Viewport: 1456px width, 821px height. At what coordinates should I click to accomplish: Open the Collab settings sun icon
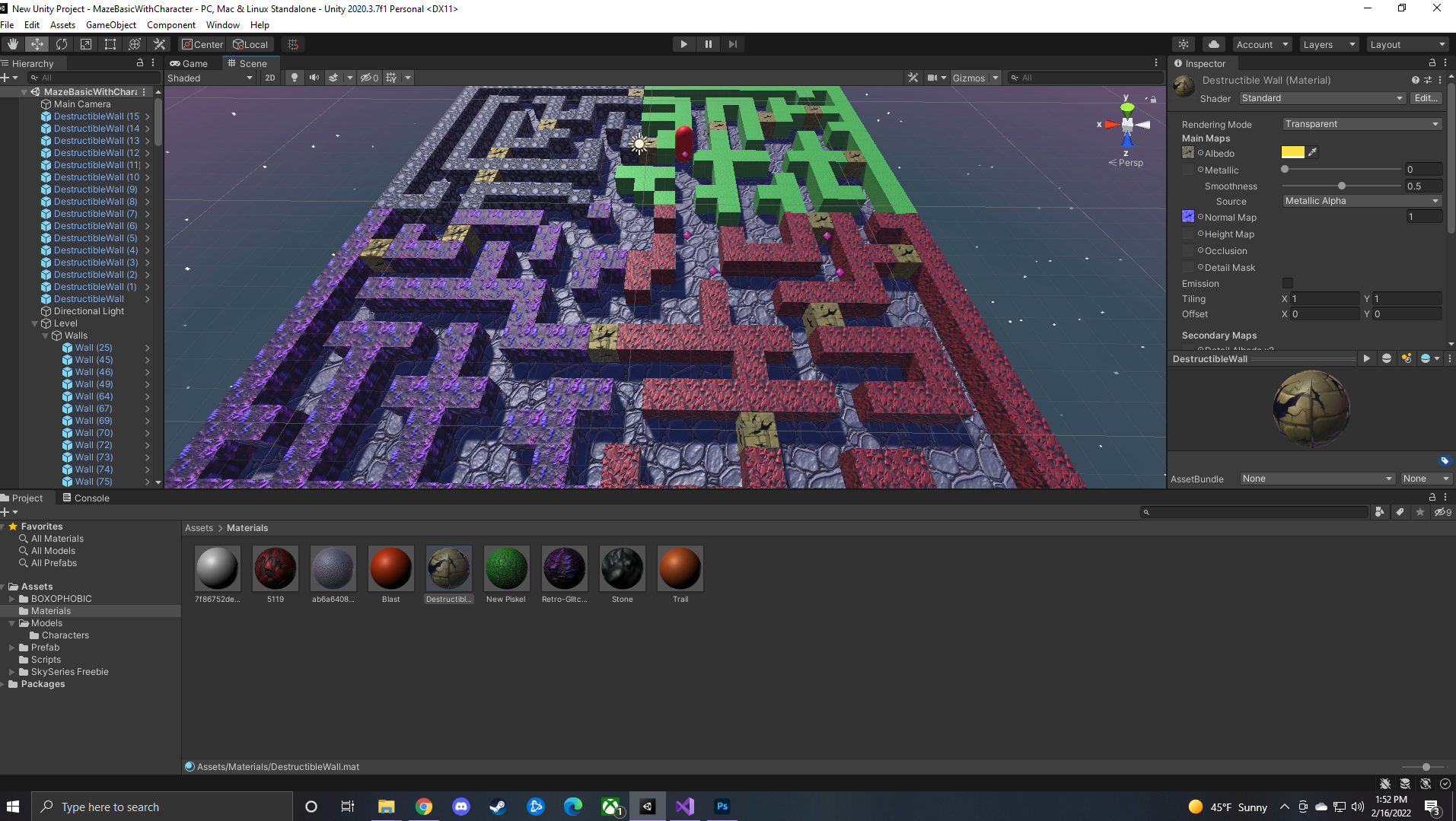tap(1184, 44)
